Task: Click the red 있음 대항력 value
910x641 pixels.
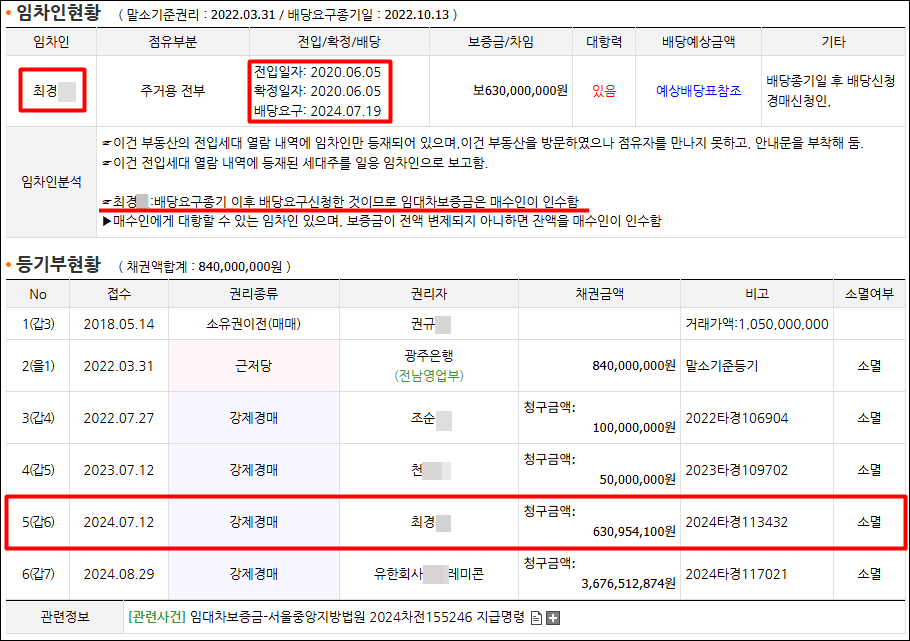Action: pyautogui.click(x=604, y=90)
